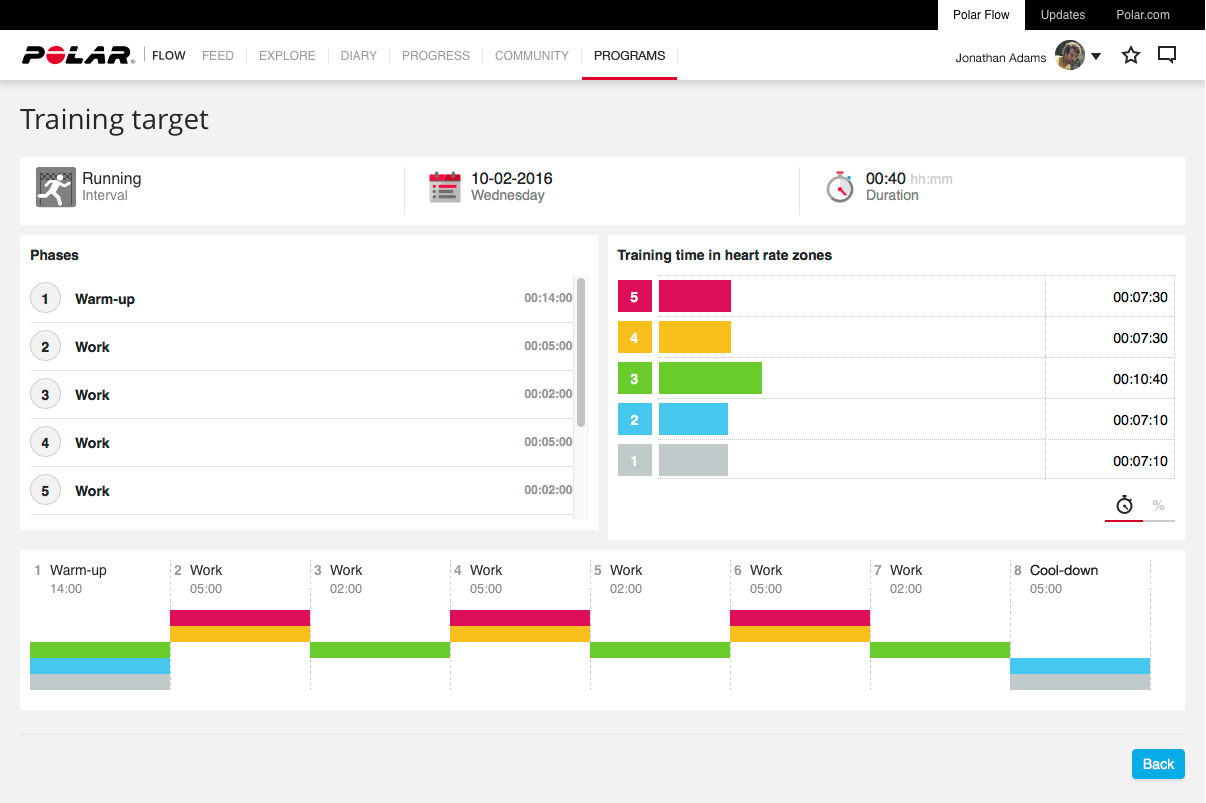Expand the user account dropdown arrow

(1096, 57)
